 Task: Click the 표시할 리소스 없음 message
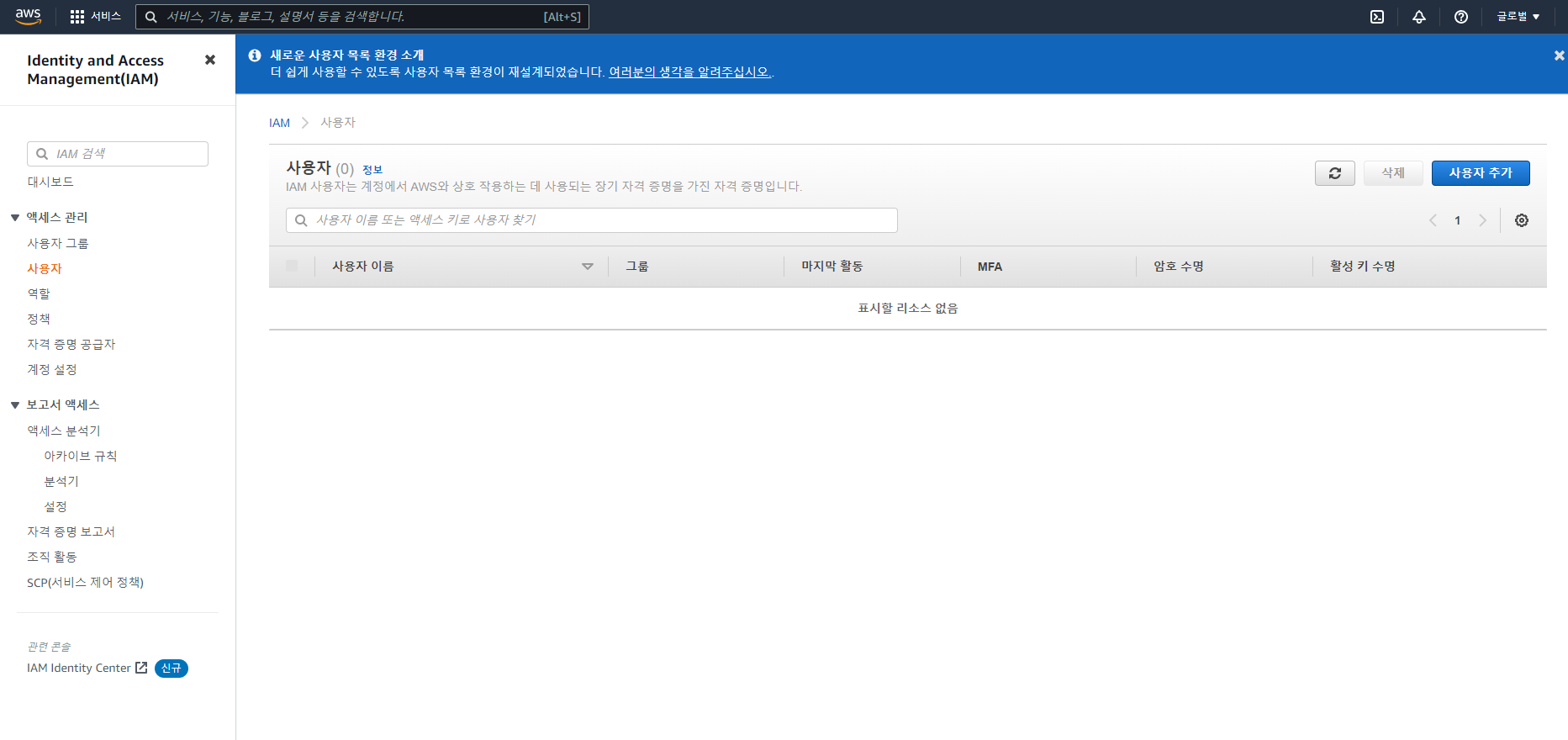tap(908, 309)
